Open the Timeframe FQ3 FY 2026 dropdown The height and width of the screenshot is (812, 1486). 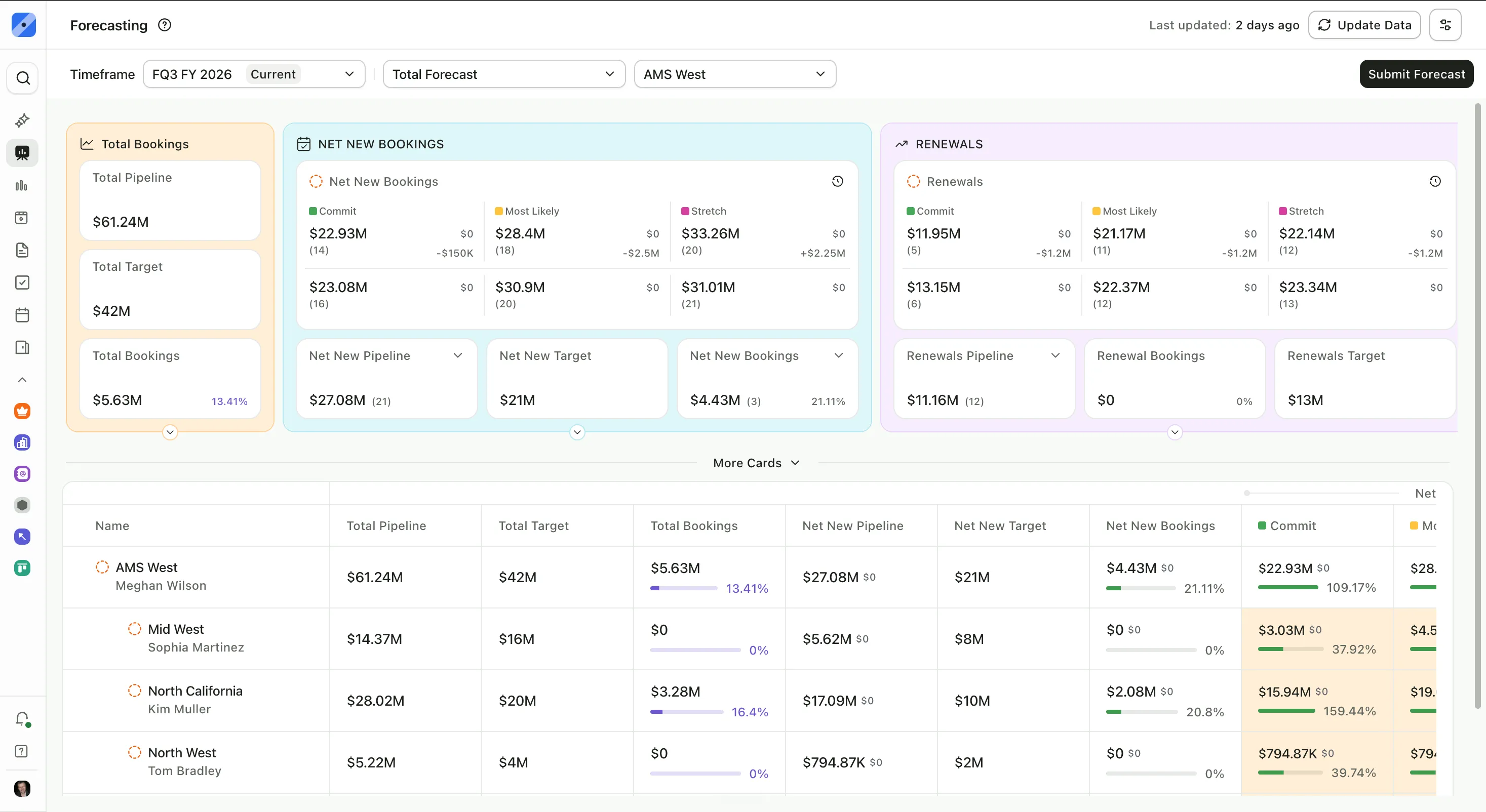(x=254, y=74)
